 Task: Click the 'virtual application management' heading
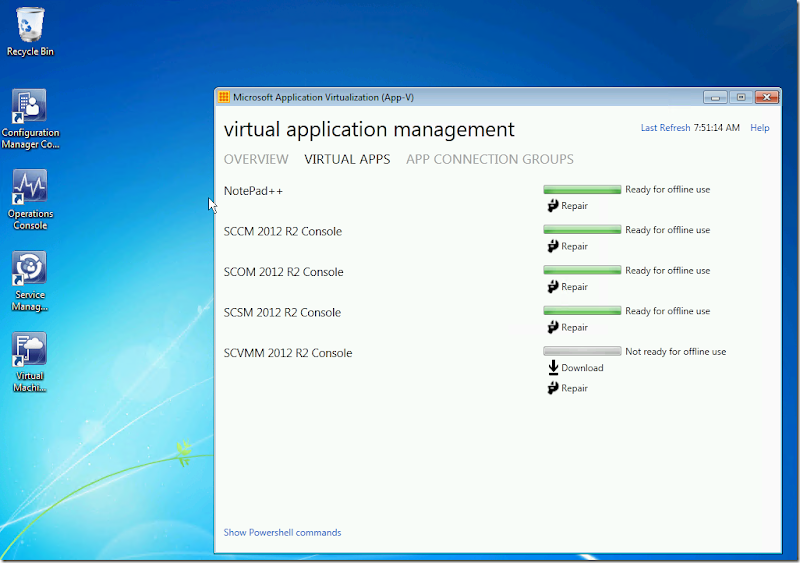pos(369,130)
